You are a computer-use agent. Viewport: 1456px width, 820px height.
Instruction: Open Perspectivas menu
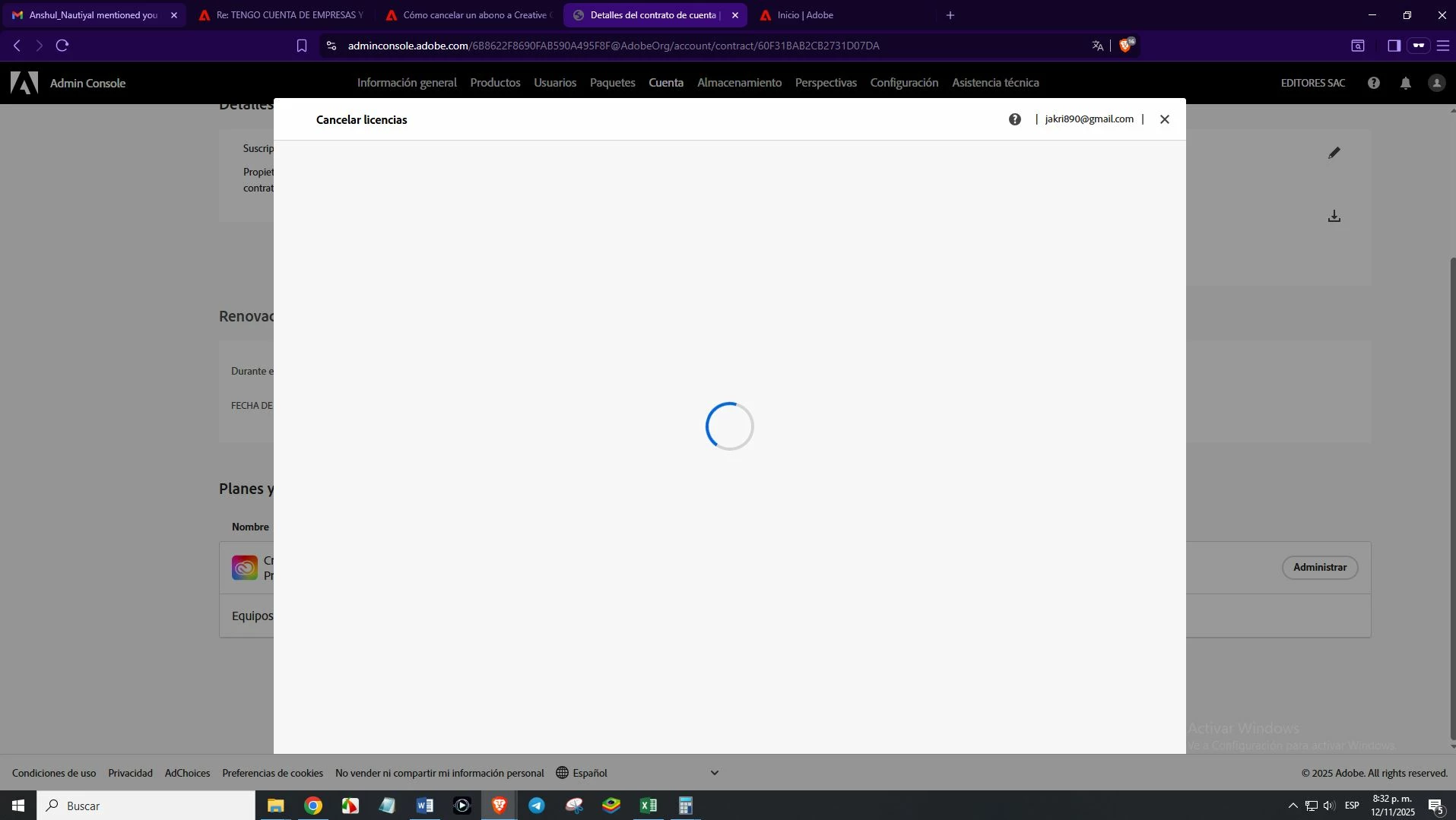pyautogui.click(x=826, y=83)
